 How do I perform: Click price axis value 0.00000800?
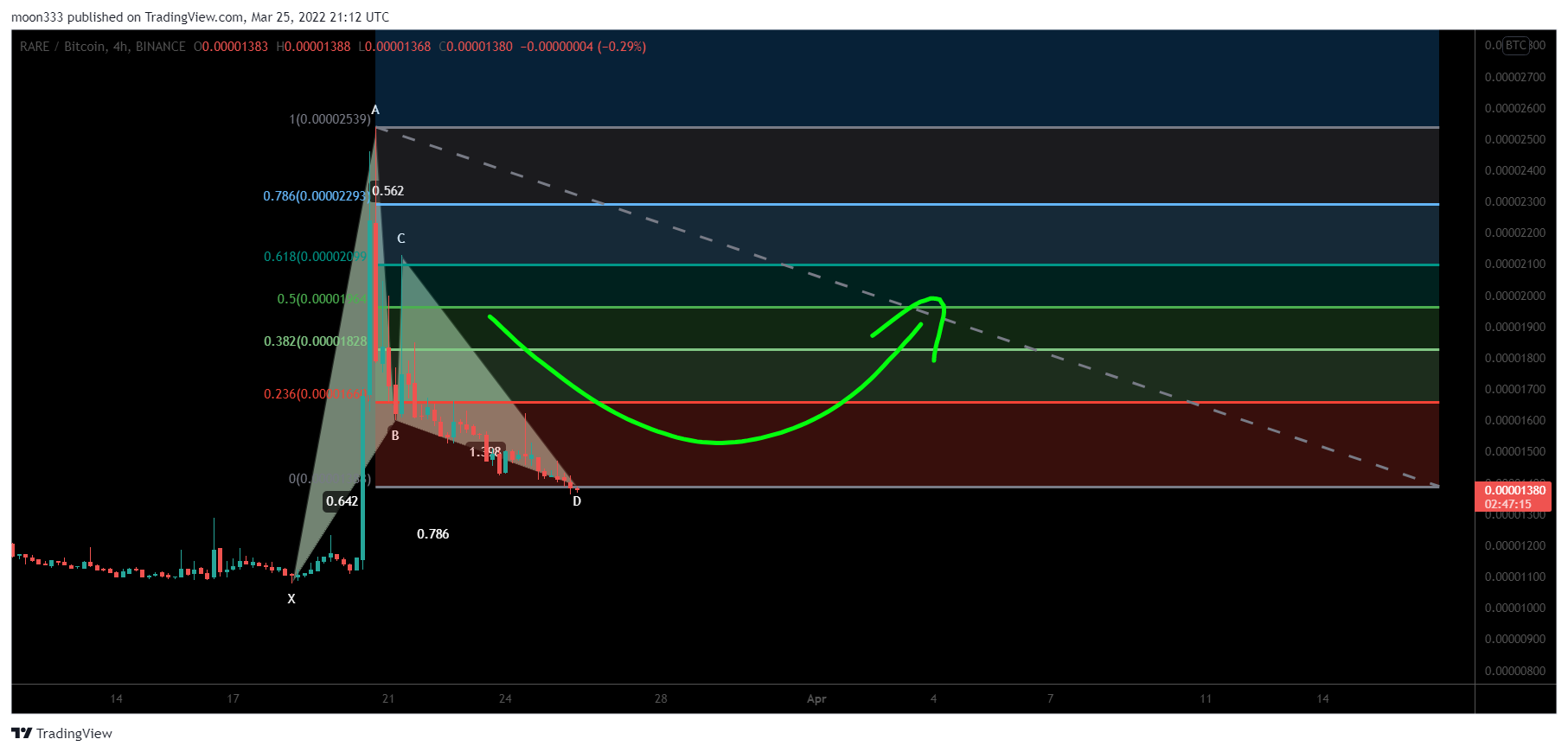click(1515, 671)
